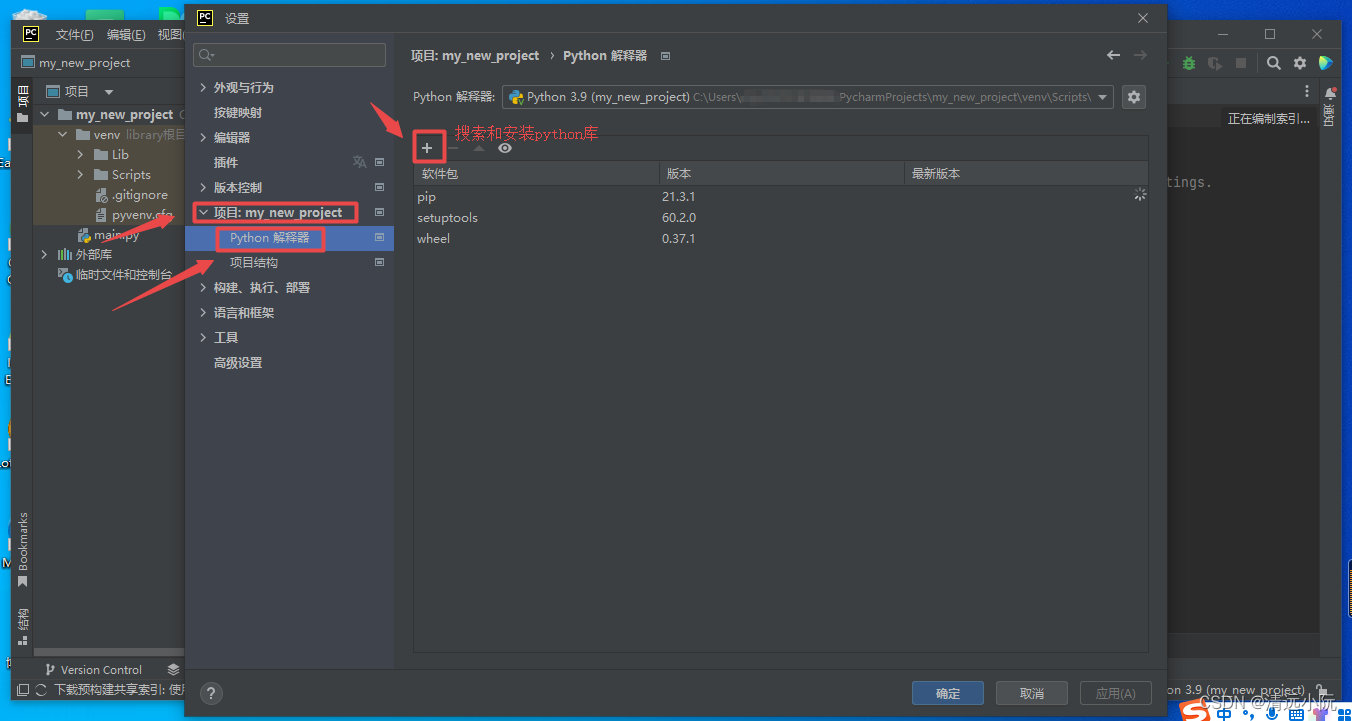Image resolution: width=1352 pixels, height=721 pixels.
Task: Expand the Scripts folder in project tree
Action: (x=81, y=175)
